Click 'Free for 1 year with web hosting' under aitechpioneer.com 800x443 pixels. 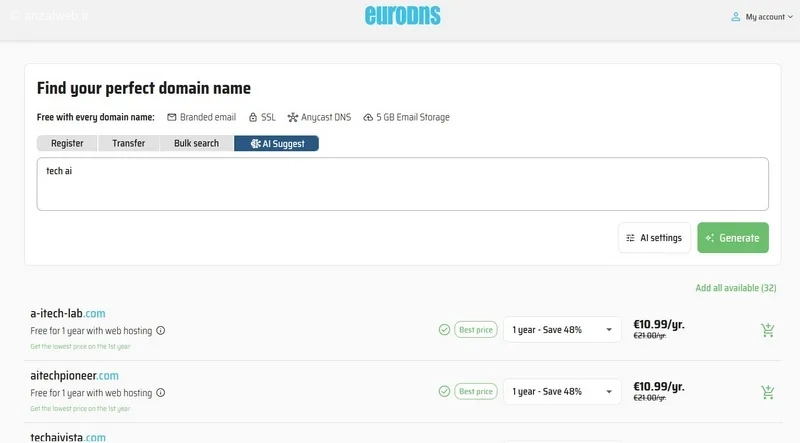click(x=91, y=393)
